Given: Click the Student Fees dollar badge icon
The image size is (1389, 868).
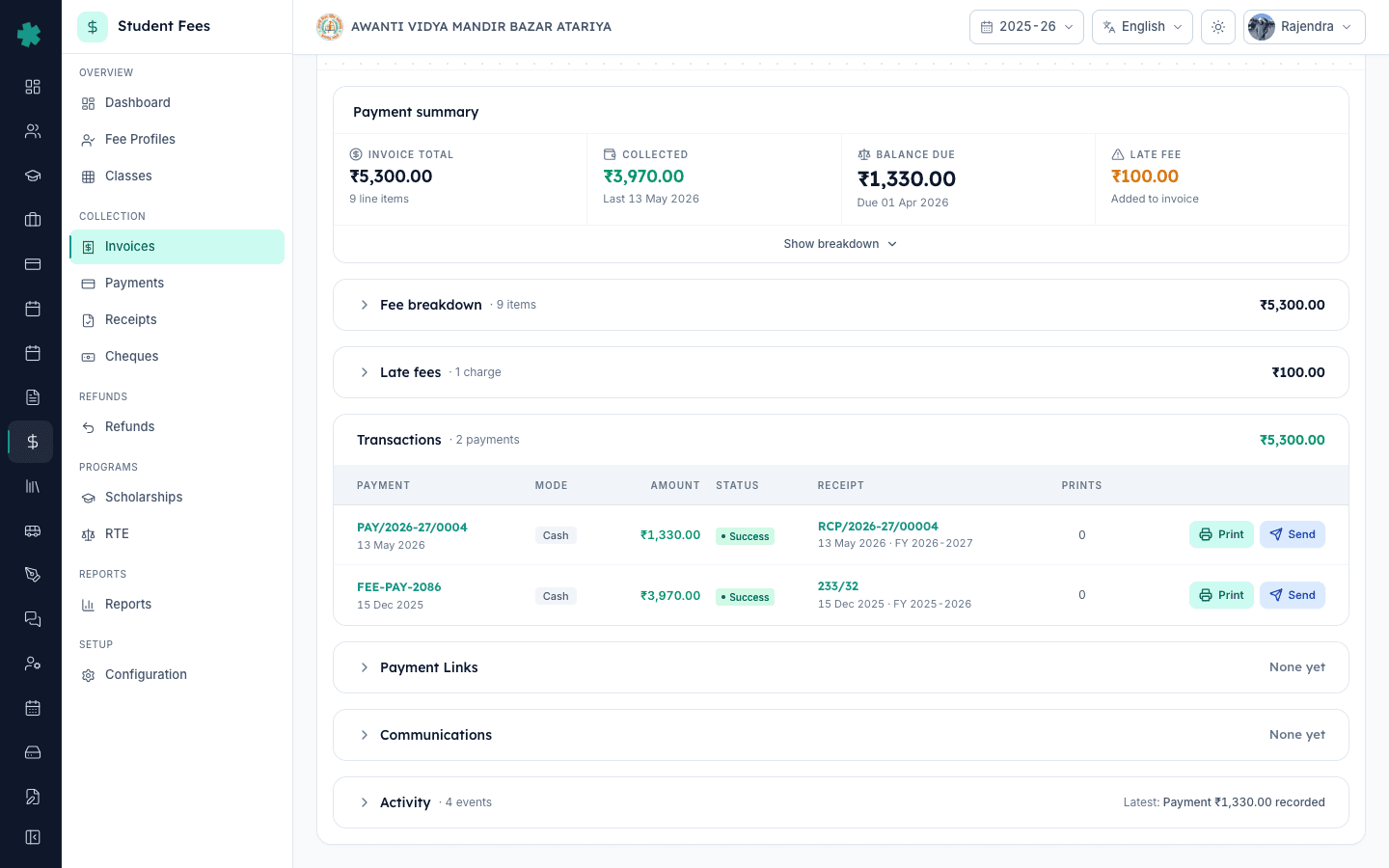Looking at the screenshot, I should [x=93, y=27].
